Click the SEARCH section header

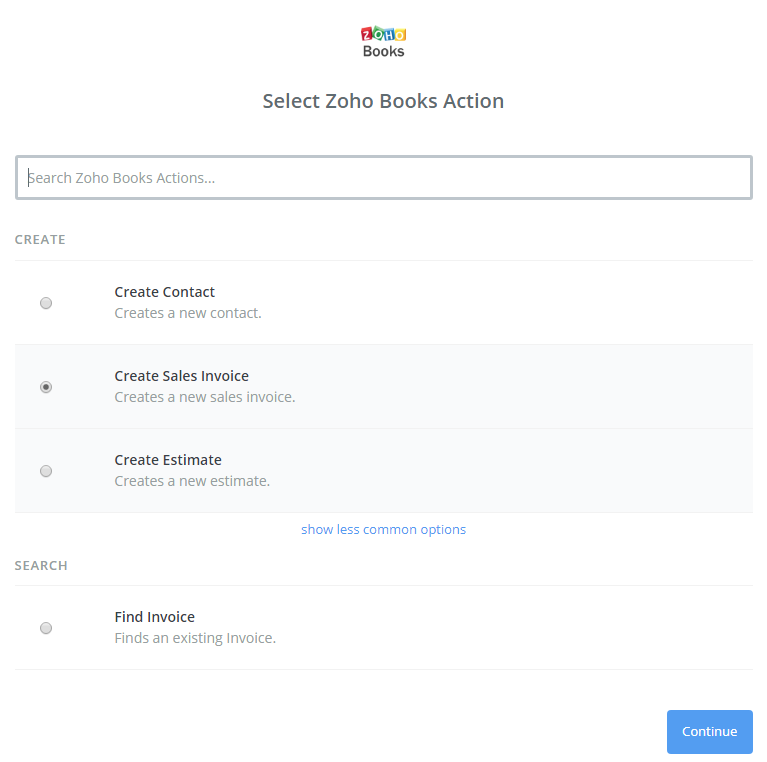[x=41, y=566]
